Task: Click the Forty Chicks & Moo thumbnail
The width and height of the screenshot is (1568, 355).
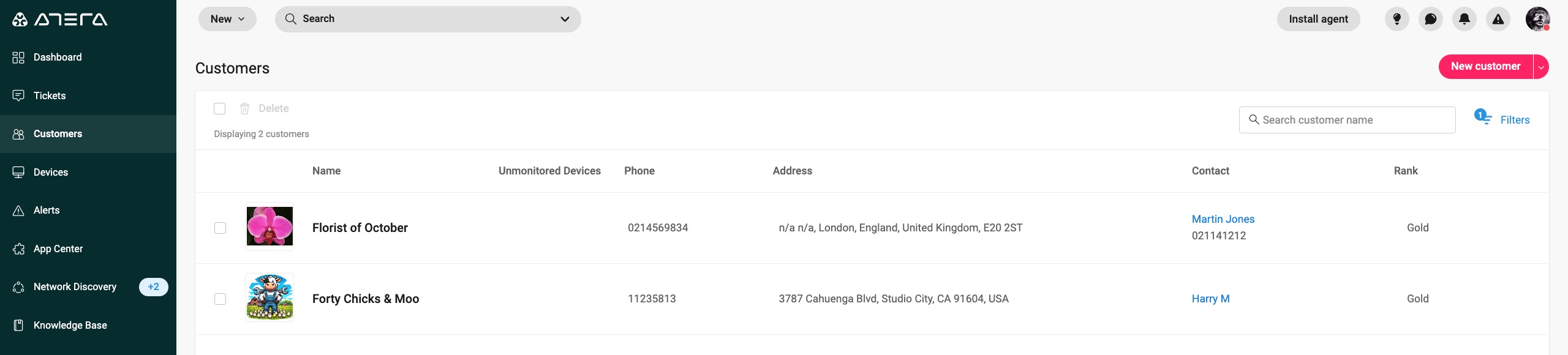Action: coord(269,297)
